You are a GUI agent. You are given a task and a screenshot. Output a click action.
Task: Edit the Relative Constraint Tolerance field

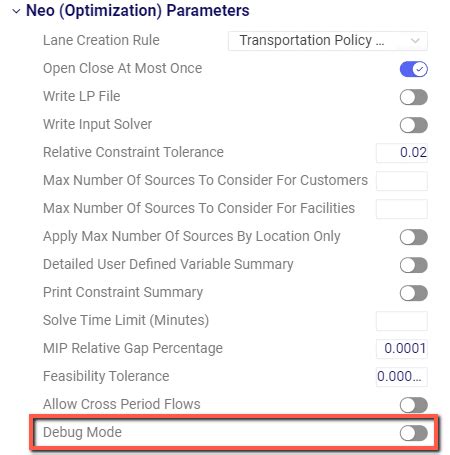[402, 153]
